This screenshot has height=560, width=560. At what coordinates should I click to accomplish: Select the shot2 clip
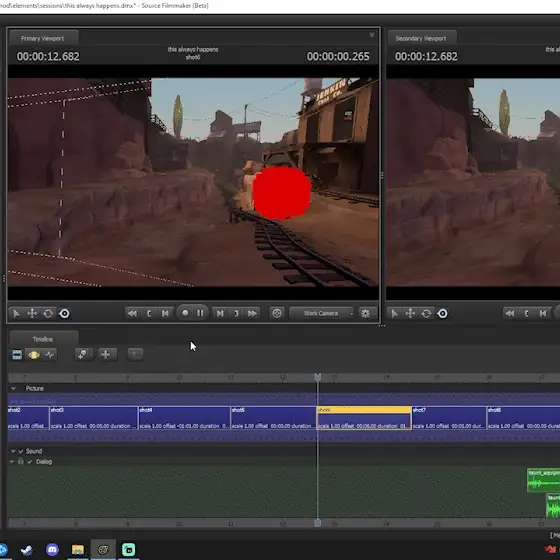point(28,418)
